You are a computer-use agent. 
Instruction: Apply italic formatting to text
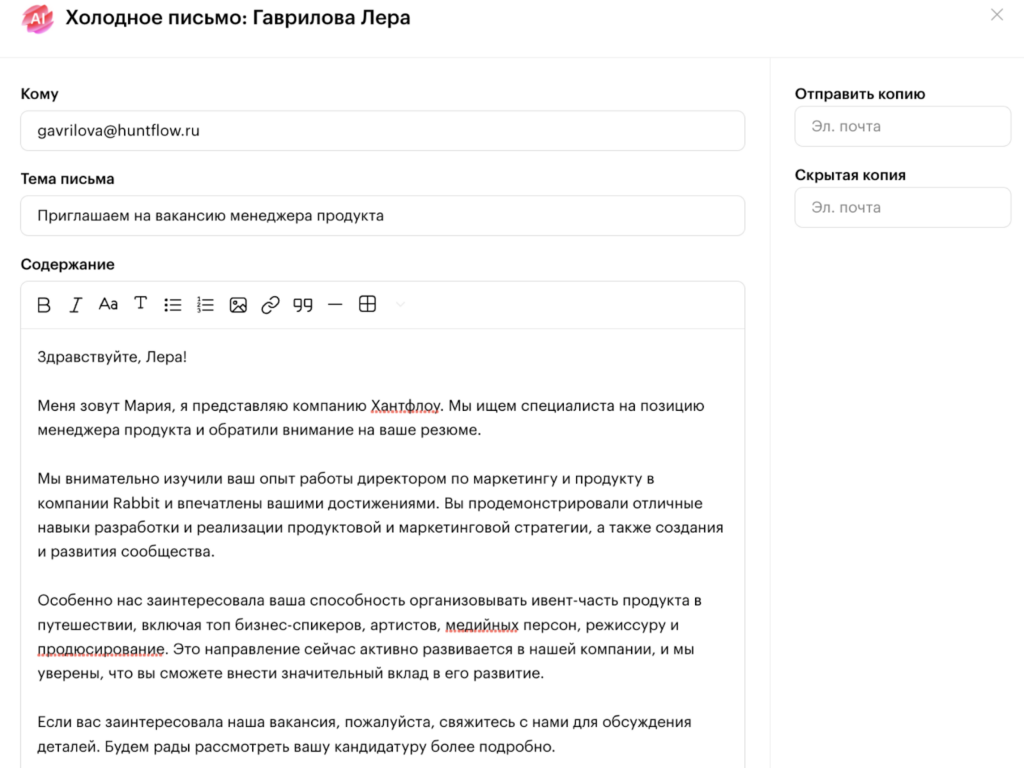pos(76,305)
